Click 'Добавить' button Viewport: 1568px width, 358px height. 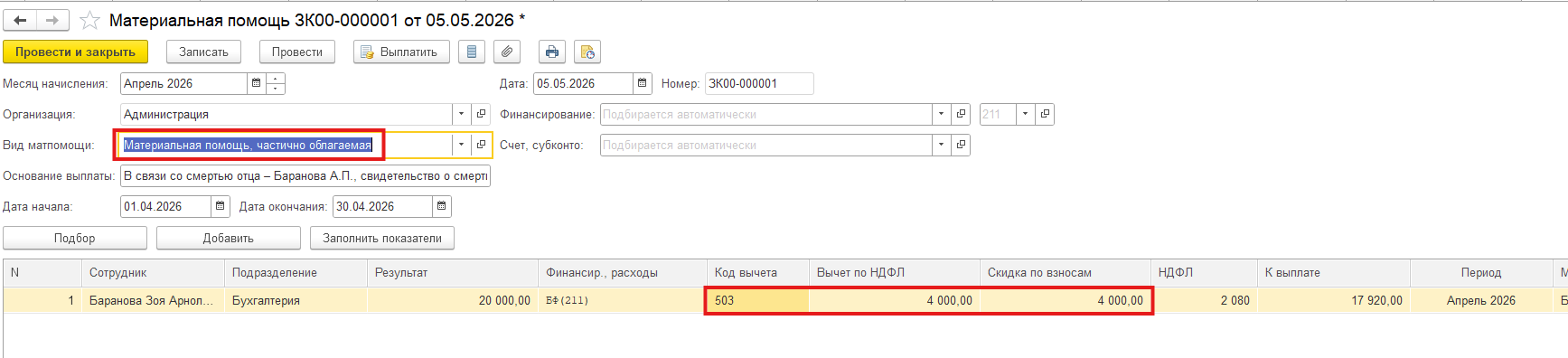229,238
